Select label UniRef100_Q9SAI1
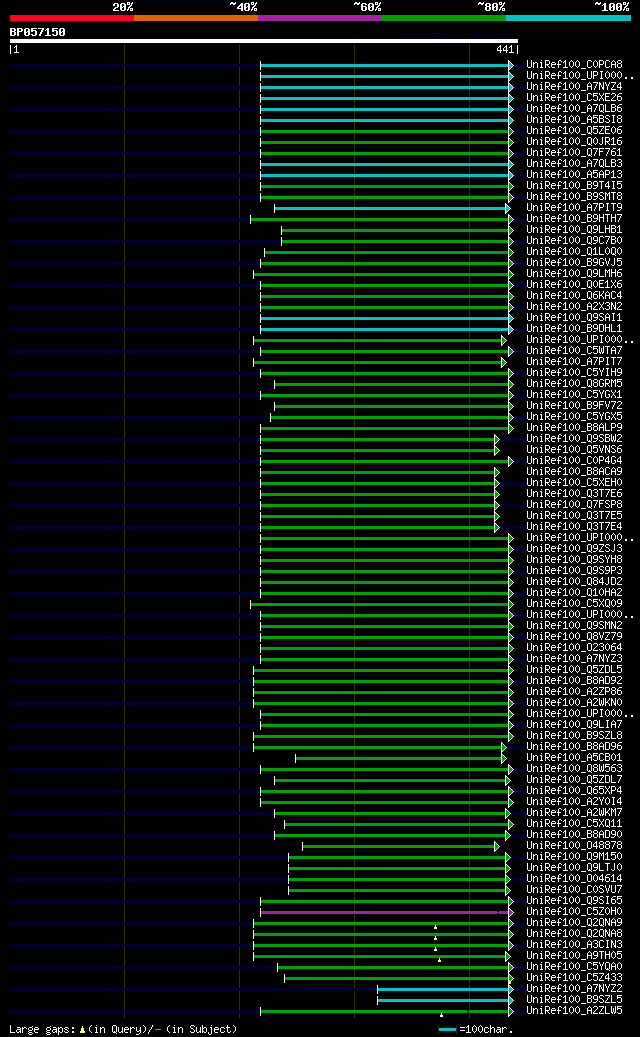This screenshot has height=1037, width=640. [x=574, y=318]
